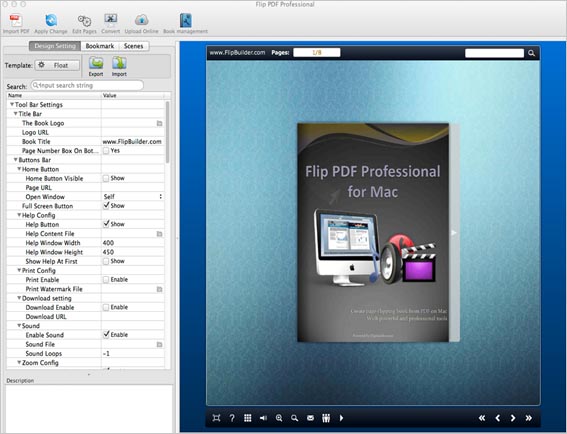Click the Import PDF toolbar icon
Image resolution: width=567 pixels, height=434 pixels.
(16, 21)
